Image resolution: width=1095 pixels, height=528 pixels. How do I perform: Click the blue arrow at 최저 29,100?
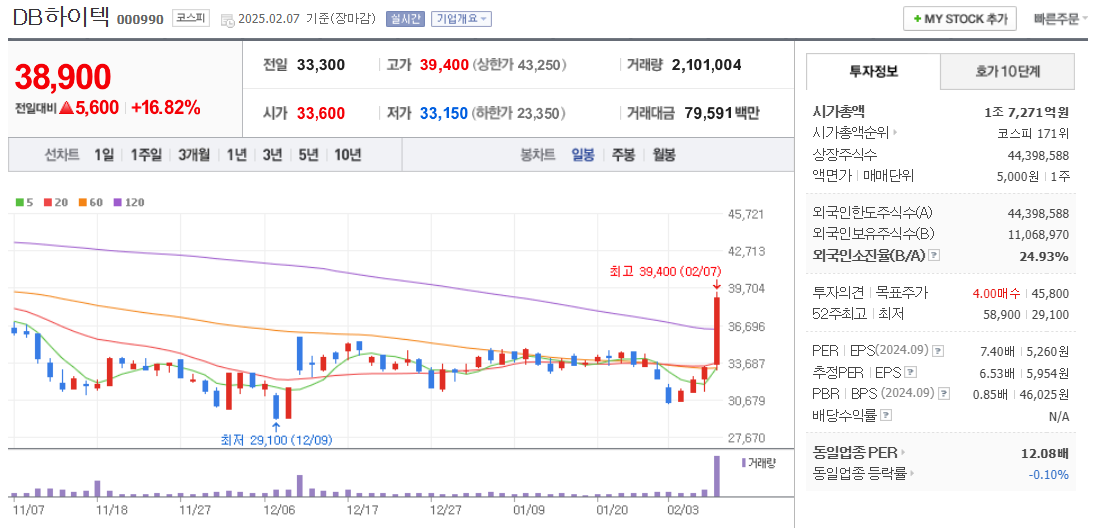tap(276, 426)
